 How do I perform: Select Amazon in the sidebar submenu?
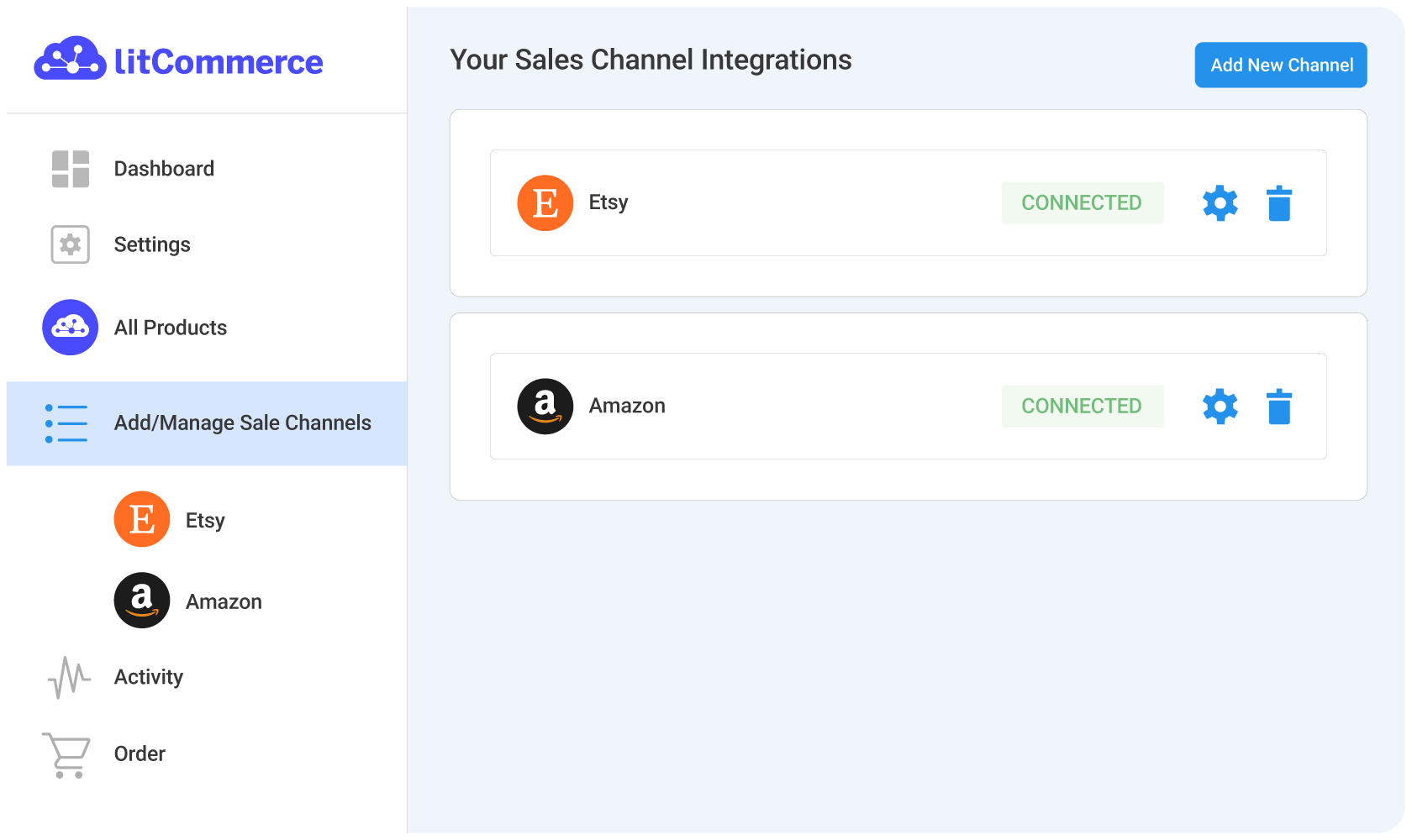pyautogui.click(x=223, y=601)
